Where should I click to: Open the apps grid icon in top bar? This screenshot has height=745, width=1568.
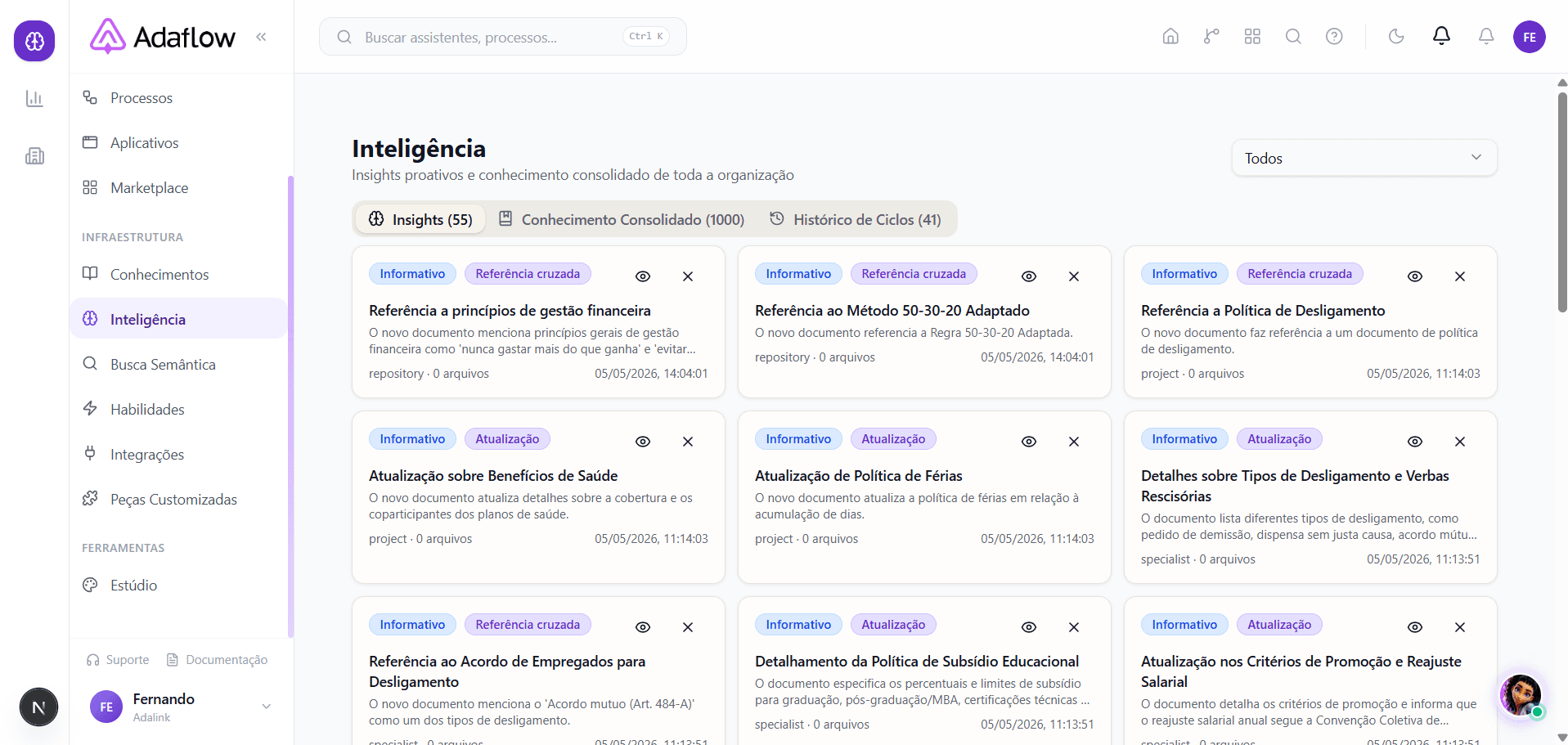tap(1252, 37)
